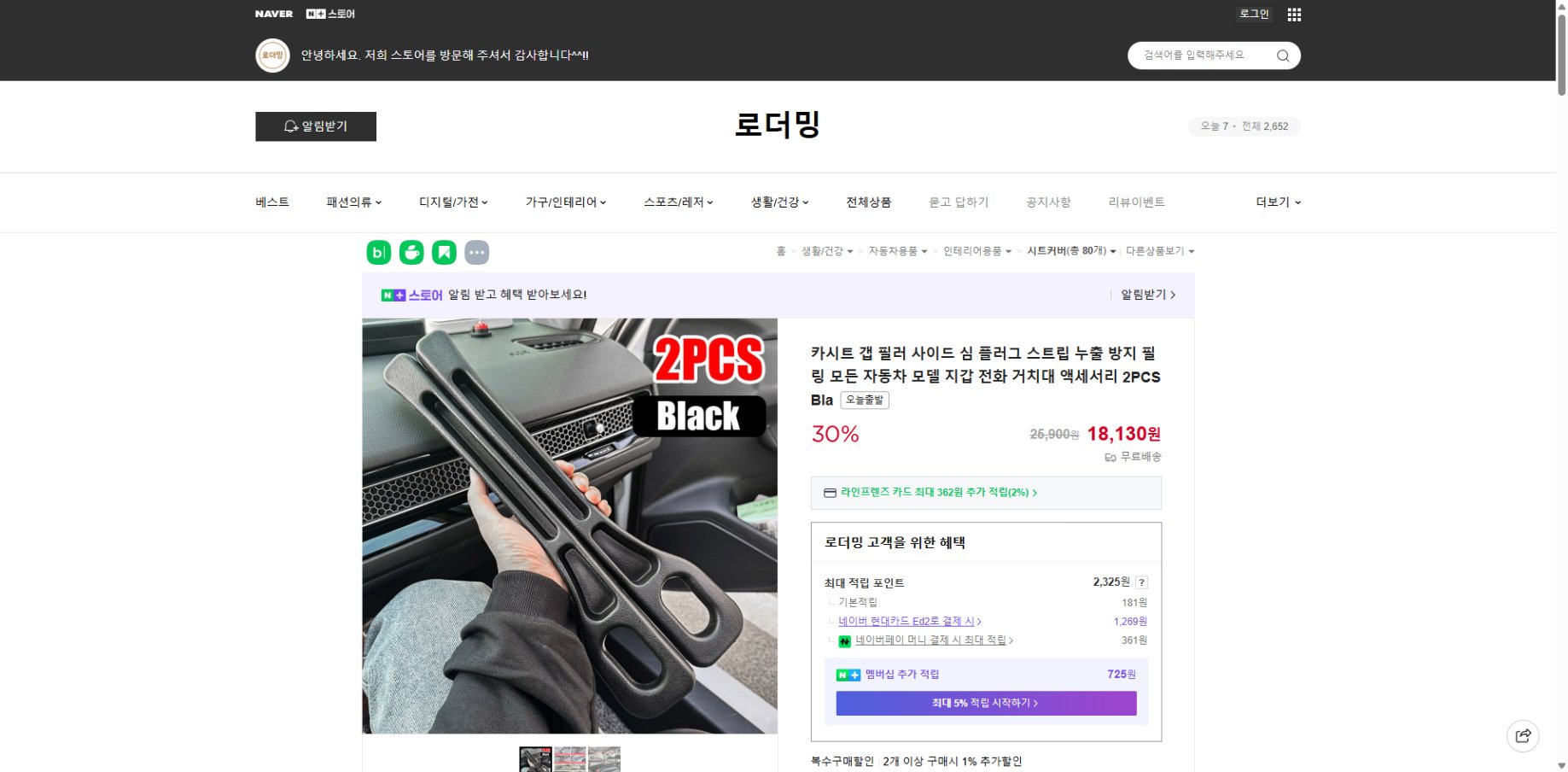Click the NAVER logo at the top
Viewport: 1568px width, 772px height.
[x=271, y=13]
